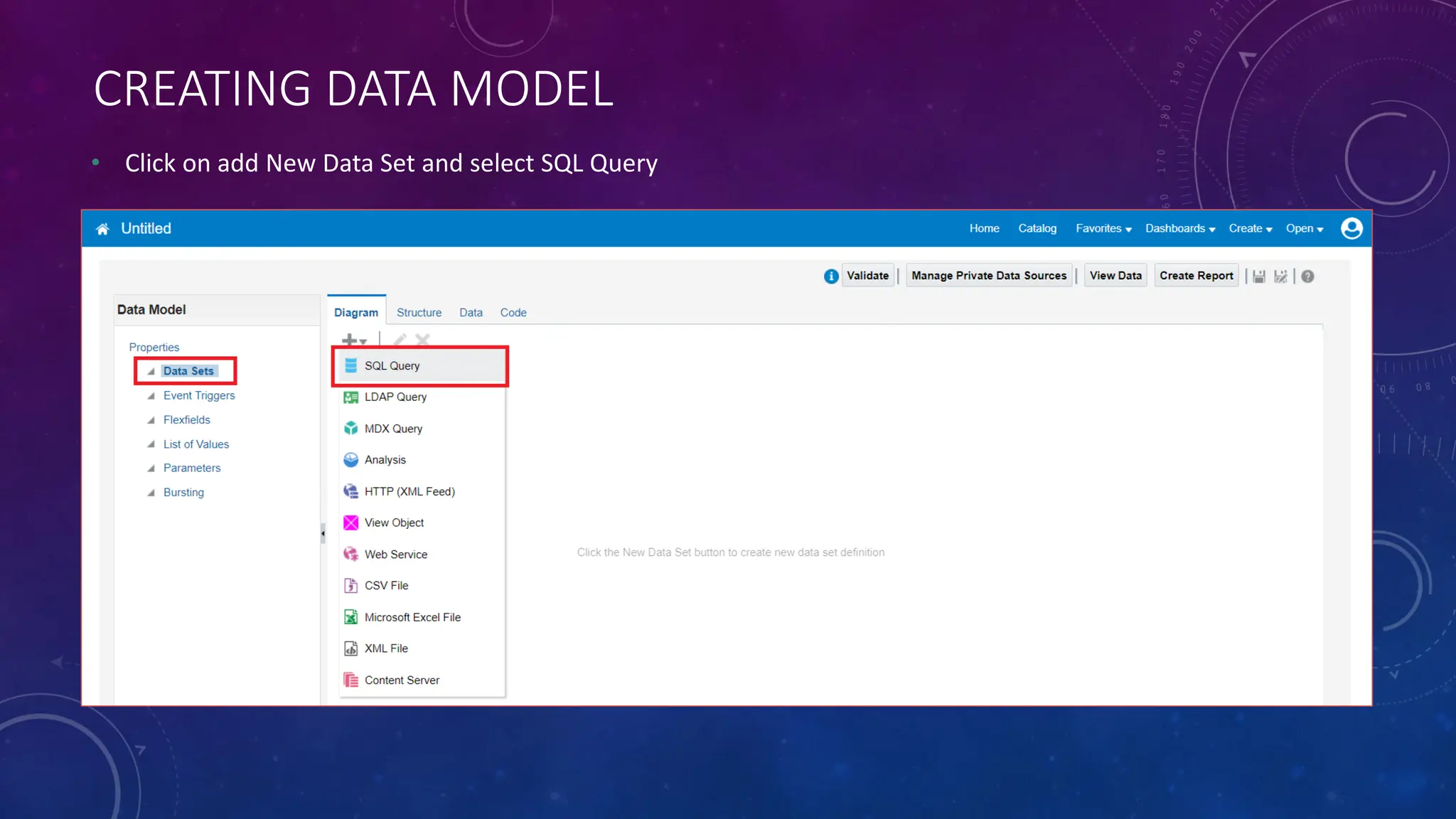This screenshot has height=819, width=1456.
Task: Click the Manage Private Data Sources button
Action: click(x=988, y=276)
